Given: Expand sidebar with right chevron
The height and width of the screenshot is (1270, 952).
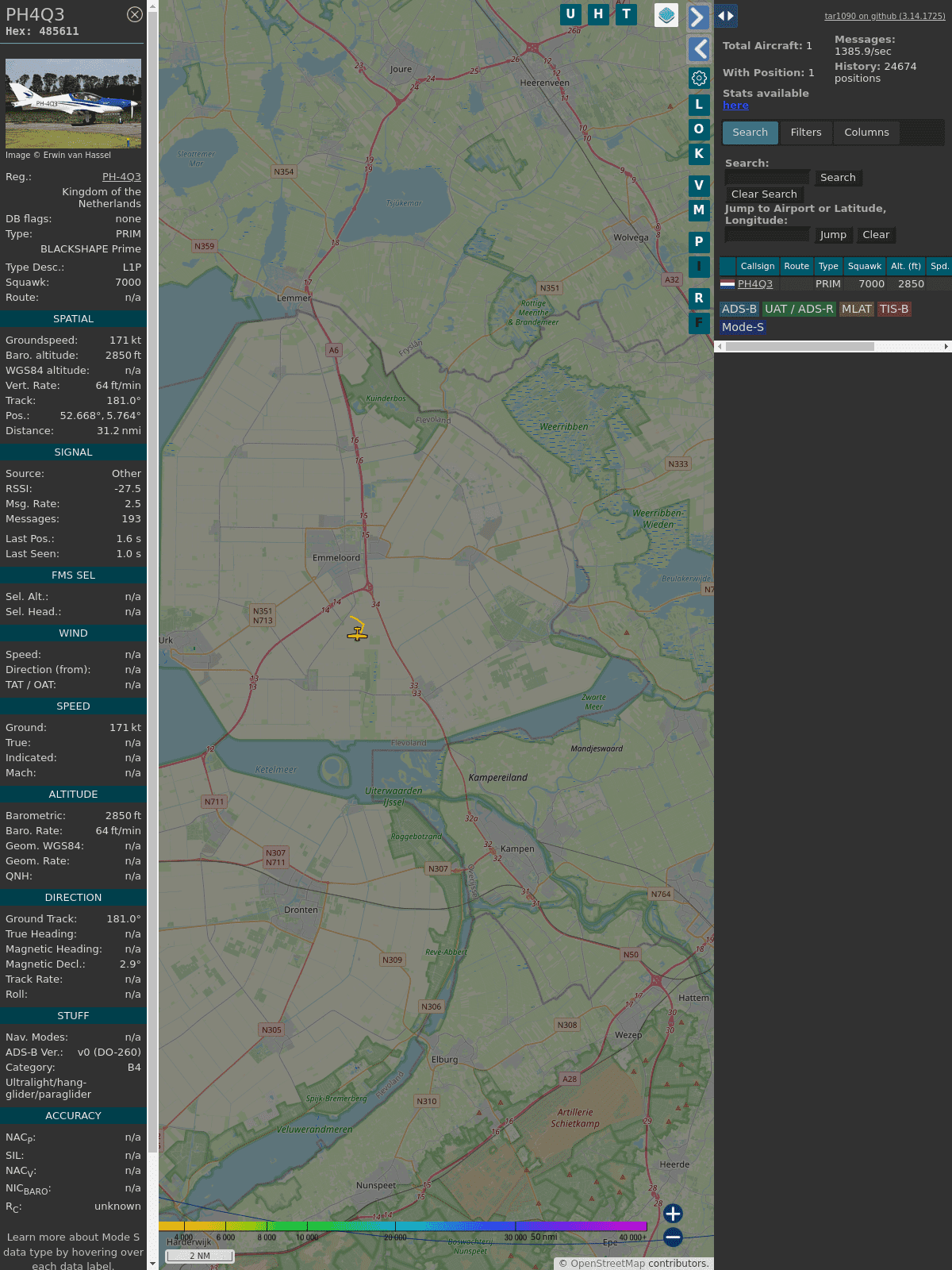Looking at the screenshot, I should pyautogui.click(x=698, y=17).
